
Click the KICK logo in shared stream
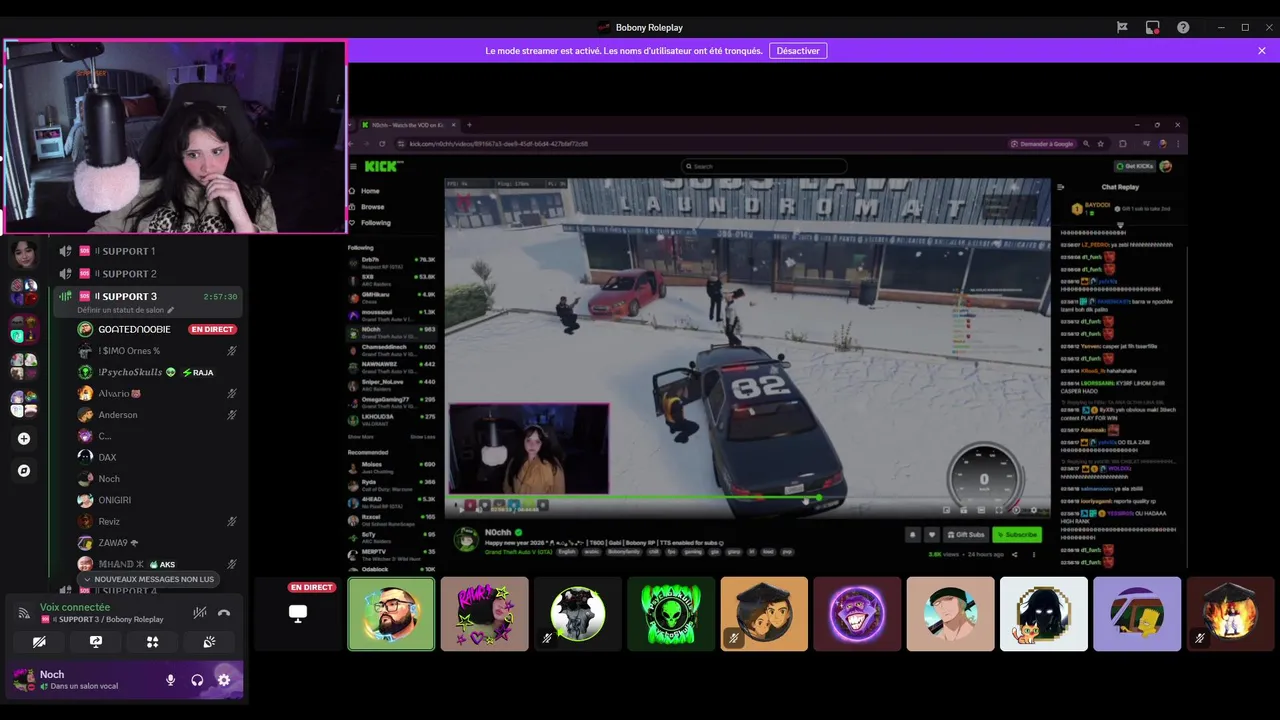[x=383, y=167]
